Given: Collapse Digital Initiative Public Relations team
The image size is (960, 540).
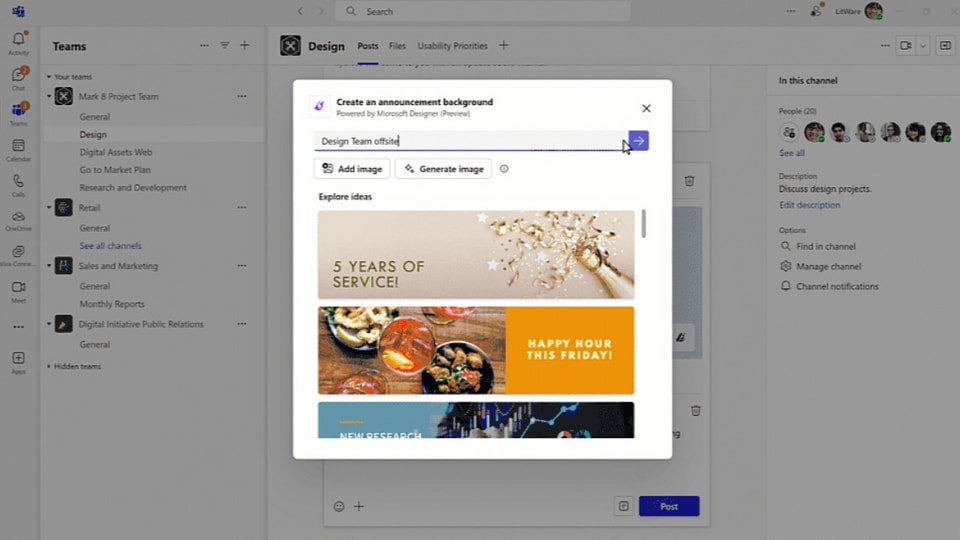Looking at the screenshot, I should click(x=49, y=324).
